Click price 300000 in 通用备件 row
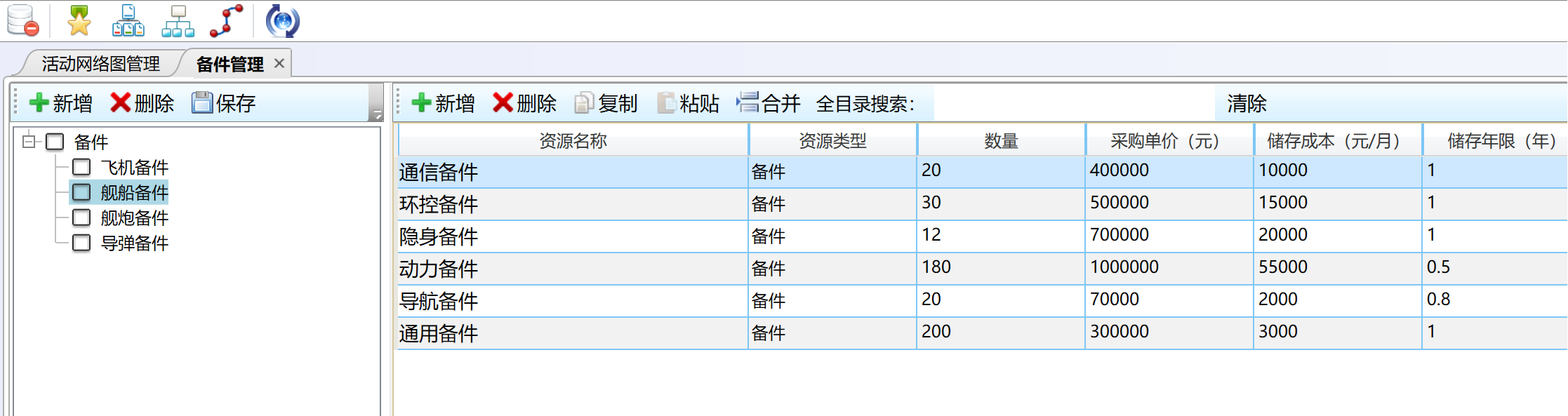Screen dimensions: 1568x416 pyautogui.click(x=1169, y=333)
